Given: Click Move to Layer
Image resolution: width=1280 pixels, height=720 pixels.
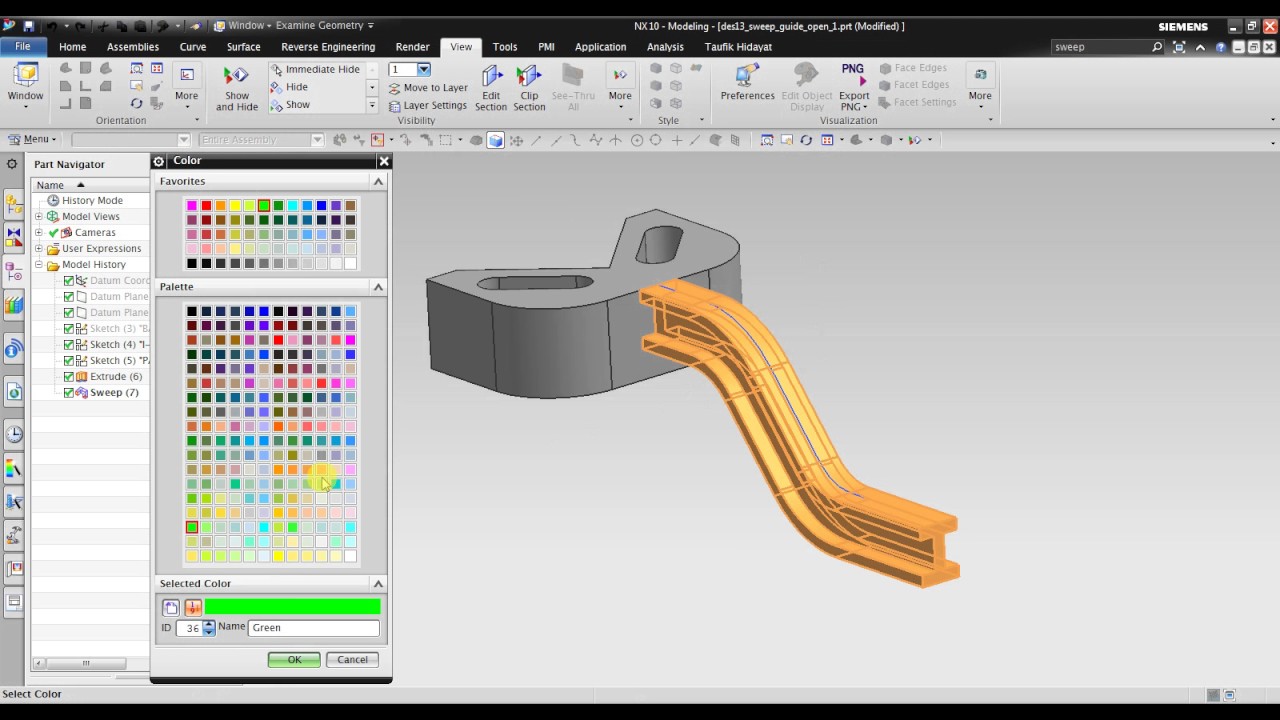Looking at the screenshot, I should (x=428, y=88).
